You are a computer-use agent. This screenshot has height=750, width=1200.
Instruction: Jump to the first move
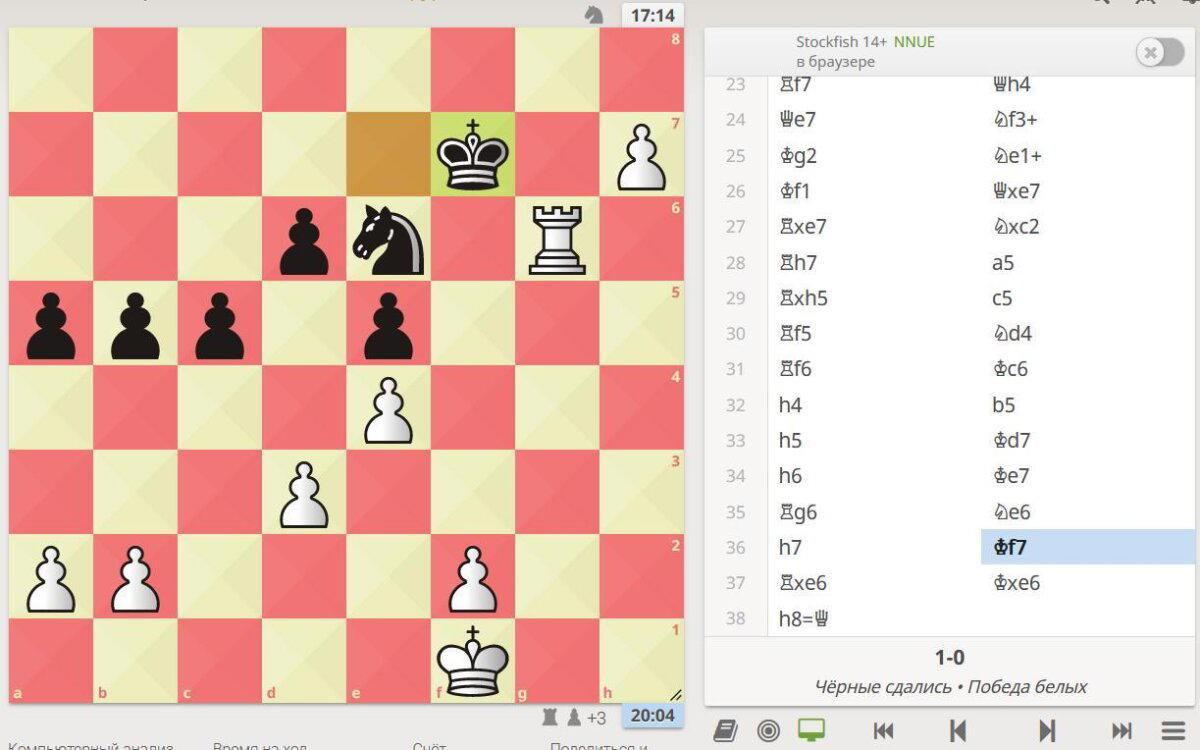pyautogui.click(x=883, y=731)
